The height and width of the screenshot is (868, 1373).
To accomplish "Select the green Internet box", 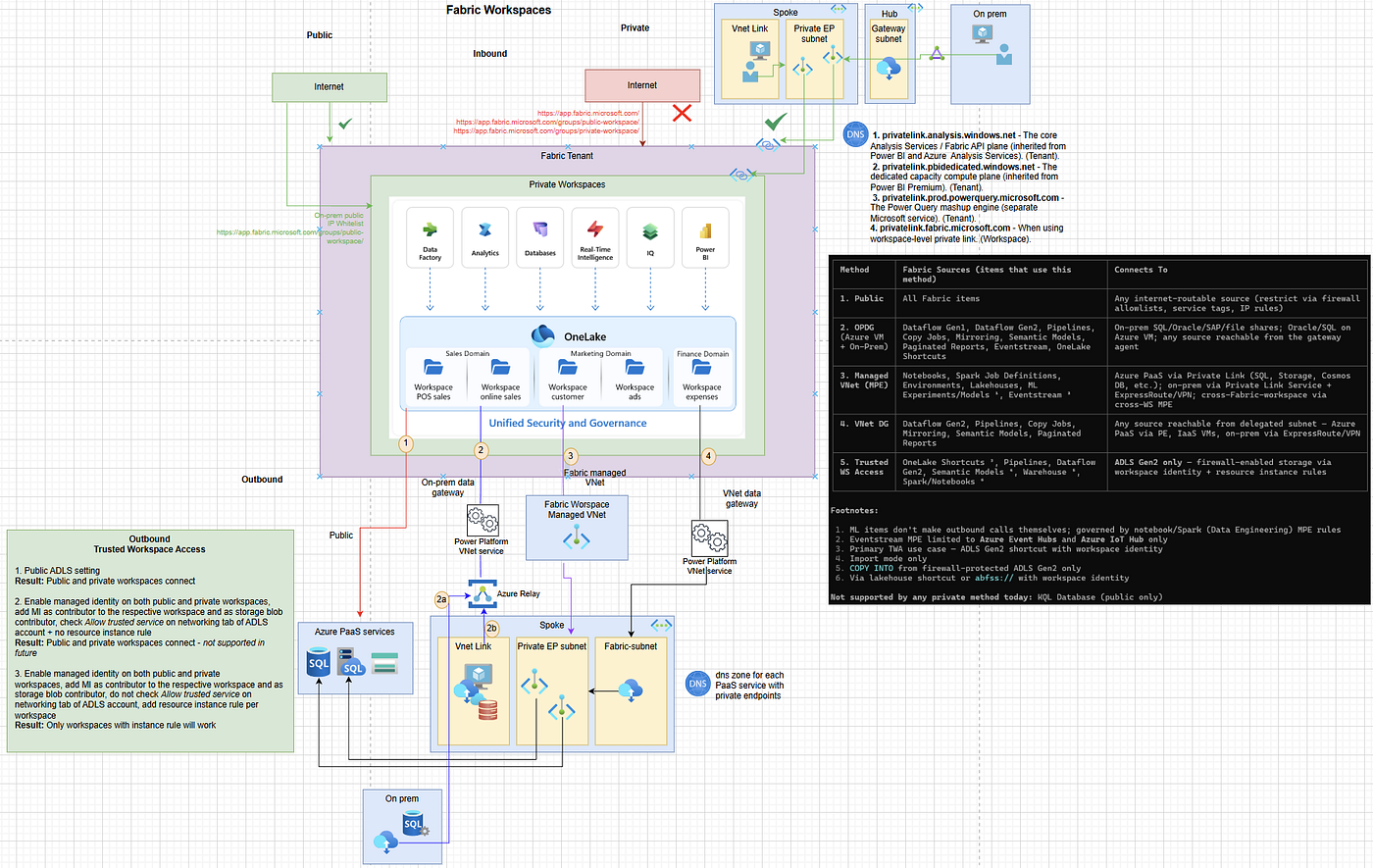I will [x=330, y=86].
